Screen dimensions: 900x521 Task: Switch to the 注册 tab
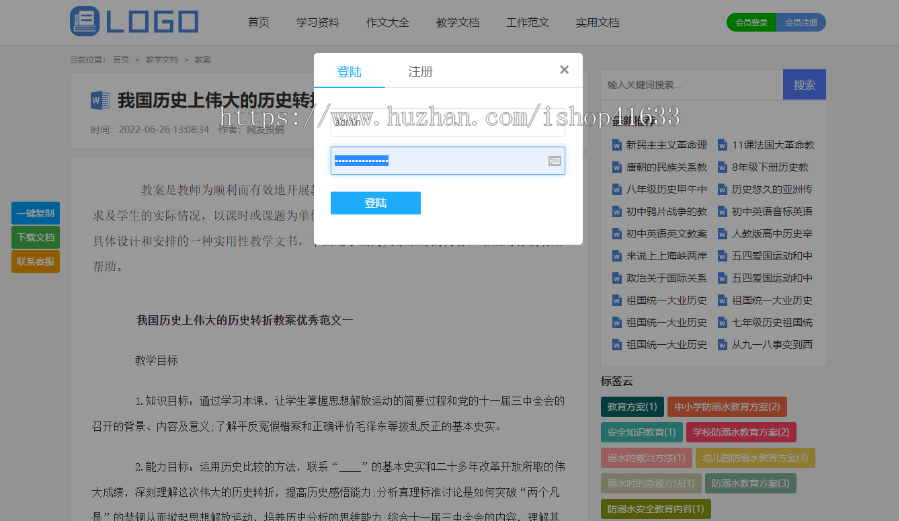point(420,72)
